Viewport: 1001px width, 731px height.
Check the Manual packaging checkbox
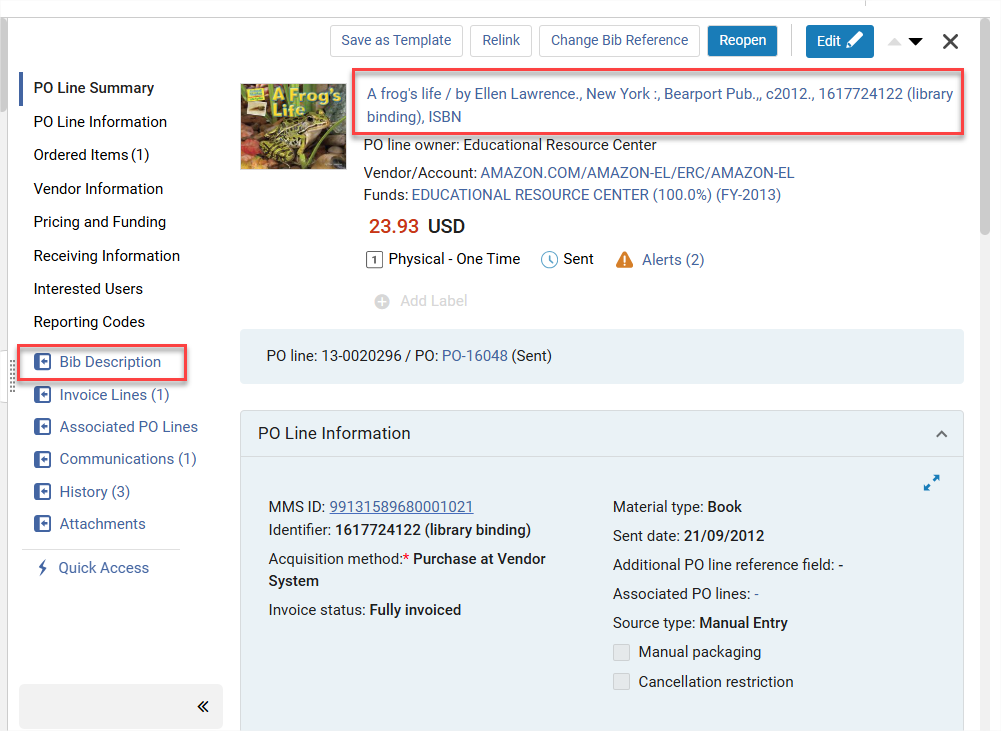(x=621, y=652)
